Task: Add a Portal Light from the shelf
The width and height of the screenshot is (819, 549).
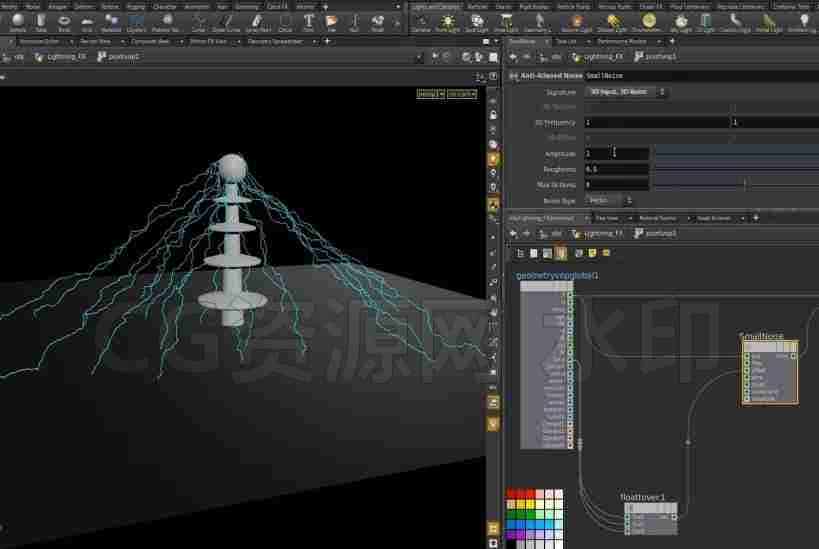Action: pyautogui.click(x=768, y=22)
